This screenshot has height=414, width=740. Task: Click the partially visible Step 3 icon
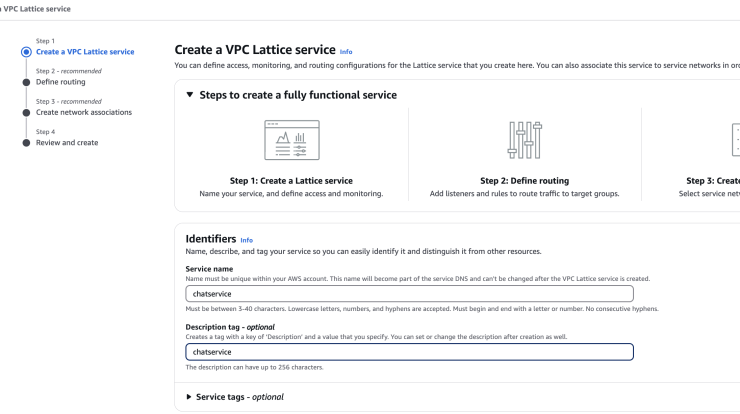tap(736, 140)
